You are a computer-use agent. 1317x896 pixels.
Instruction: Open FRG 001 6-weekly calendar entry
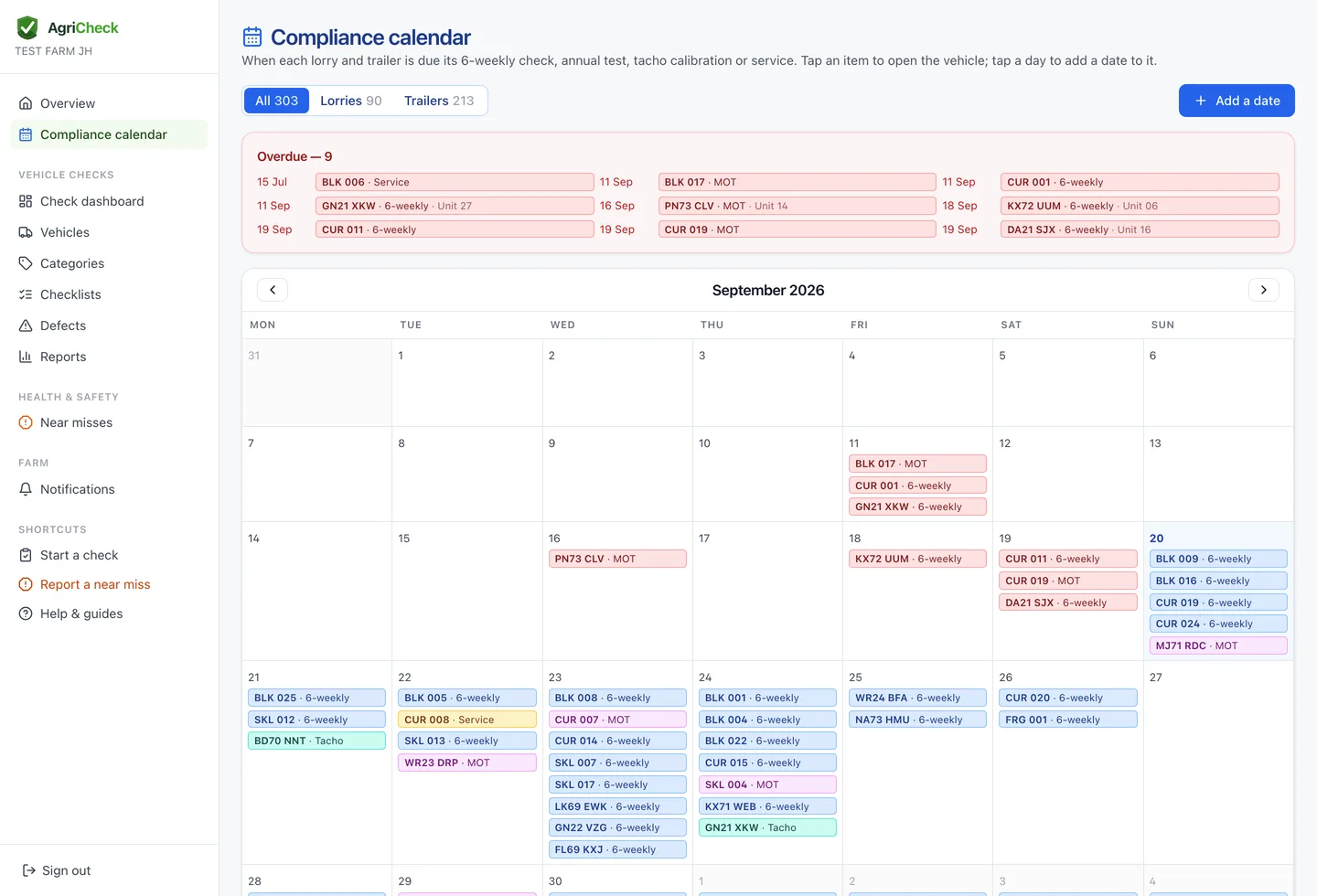tap(1068, 720)
